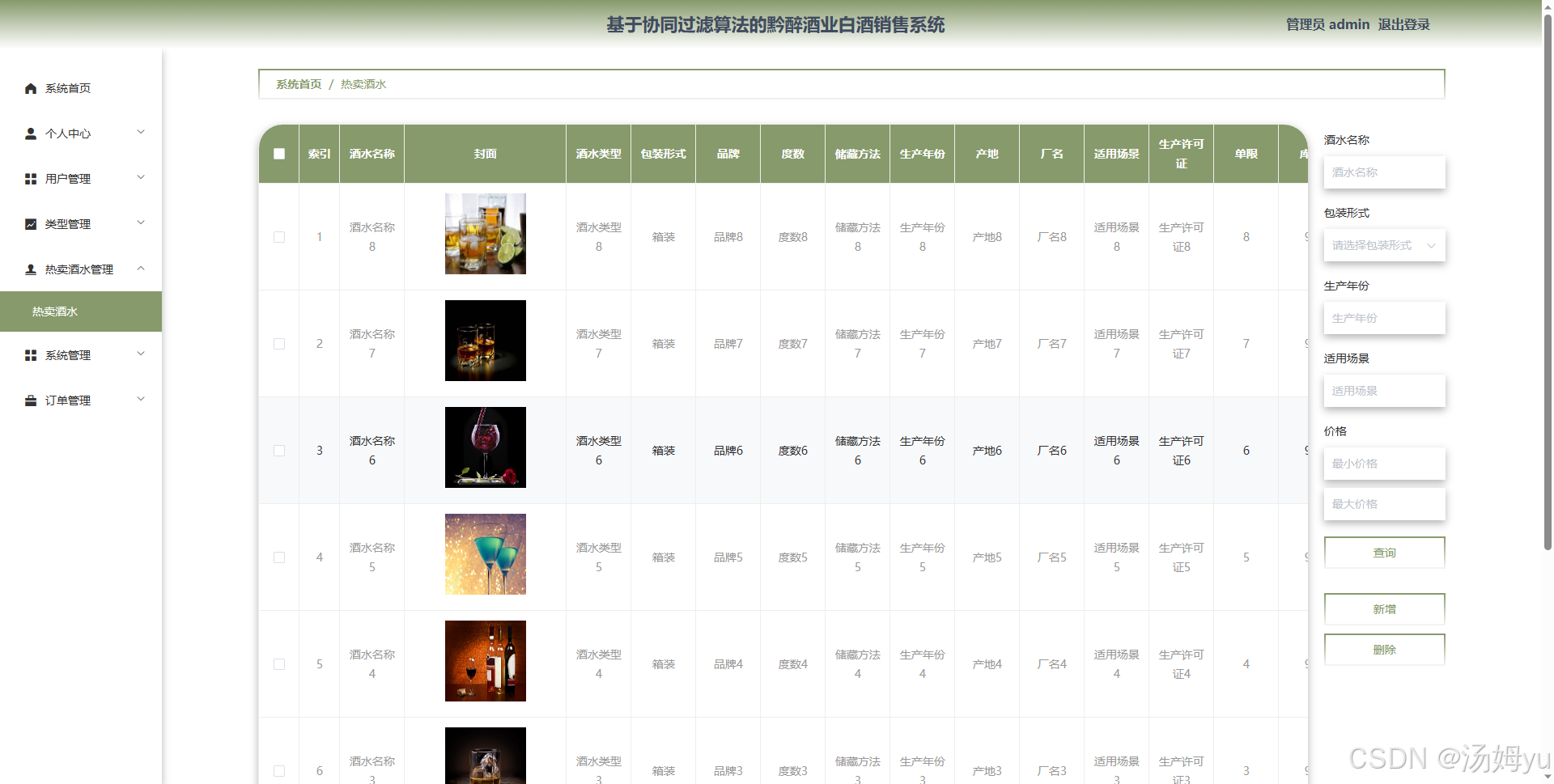This screenshot has height=784, width=1554.
Task: Open 系统管理 sidebar menu
Action: [x=81, y=355]
